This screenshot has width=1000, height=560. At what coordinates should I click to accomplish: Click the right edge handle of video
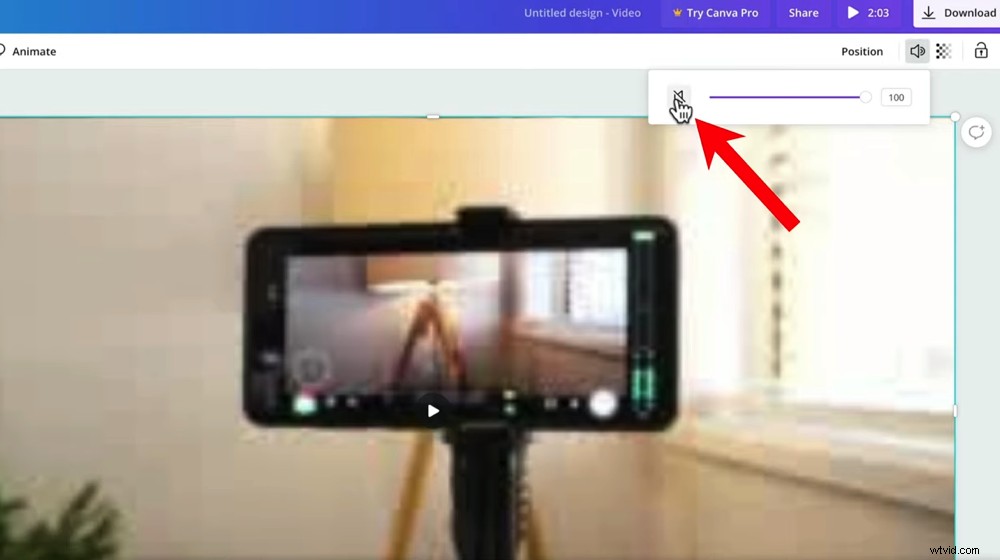pyautogui.click(x=955, y=411)
